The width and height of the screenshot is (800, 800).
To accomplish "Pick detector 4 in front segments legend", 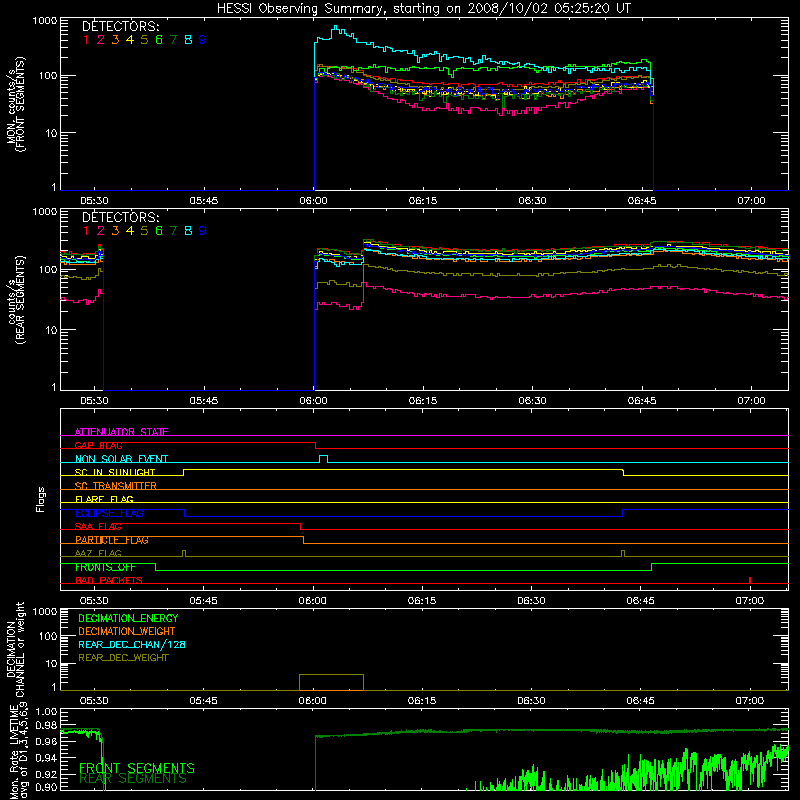I will point(130,40).
